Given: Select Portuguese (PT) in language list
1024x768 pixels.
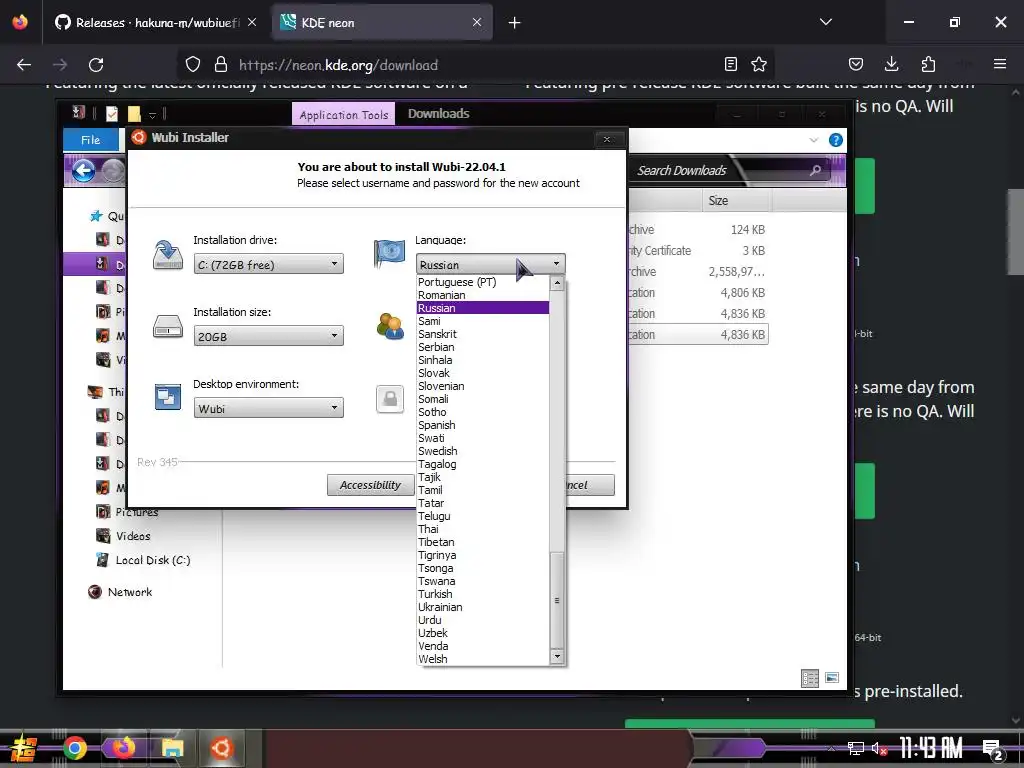Looking at the screenshot, I should pyautogui.click(x=483, y=282).
